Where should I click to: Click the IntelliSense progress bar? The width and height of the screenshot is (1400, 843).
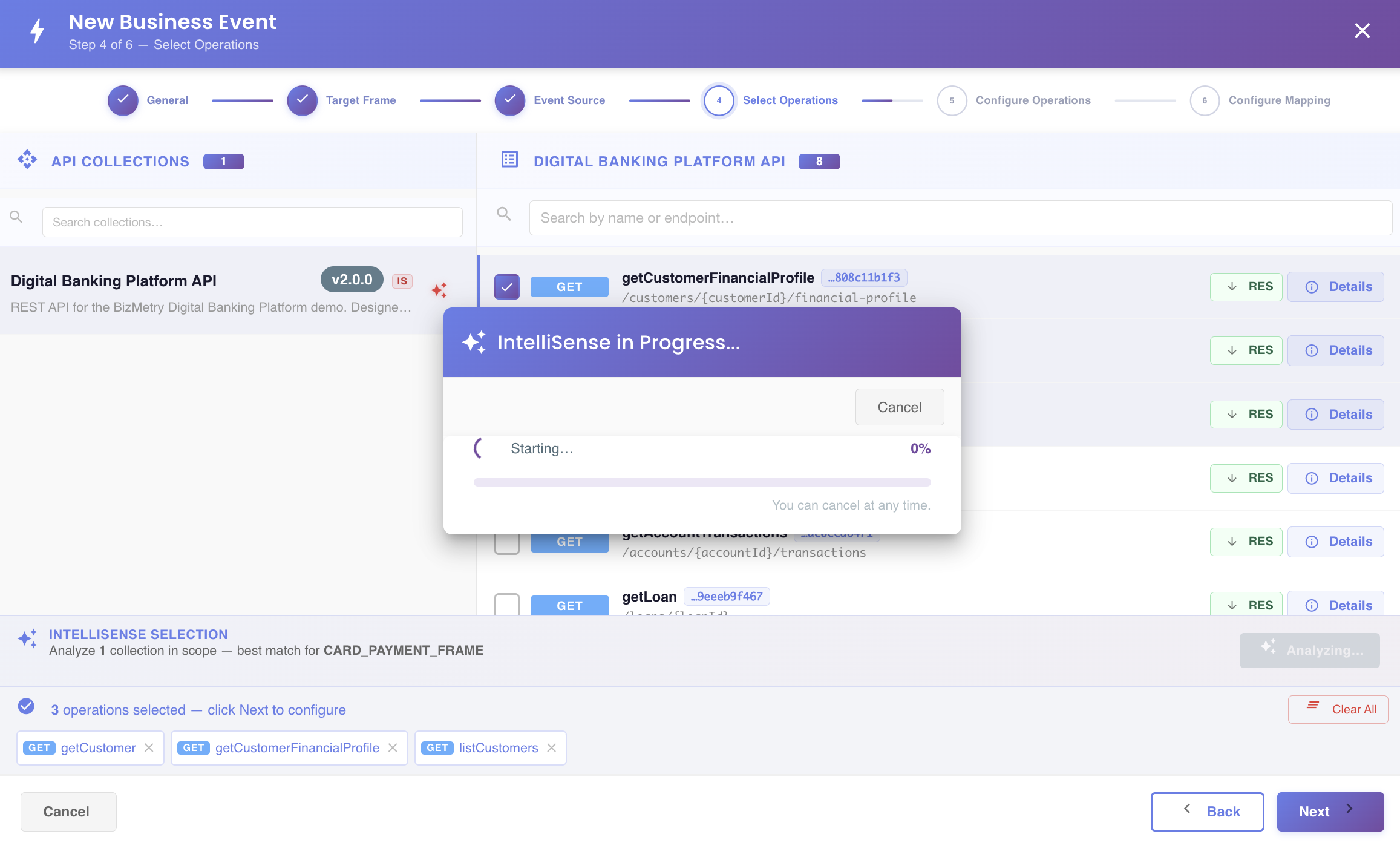pyautogui.click(x=702, y=482)
